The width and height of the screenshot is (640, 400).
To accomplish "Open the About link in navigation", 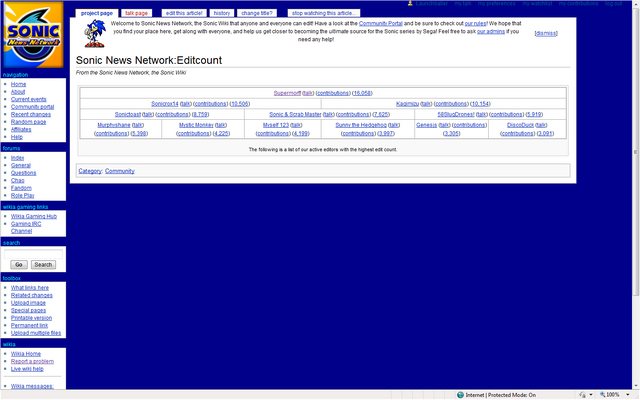I will (x=18, y=92).
